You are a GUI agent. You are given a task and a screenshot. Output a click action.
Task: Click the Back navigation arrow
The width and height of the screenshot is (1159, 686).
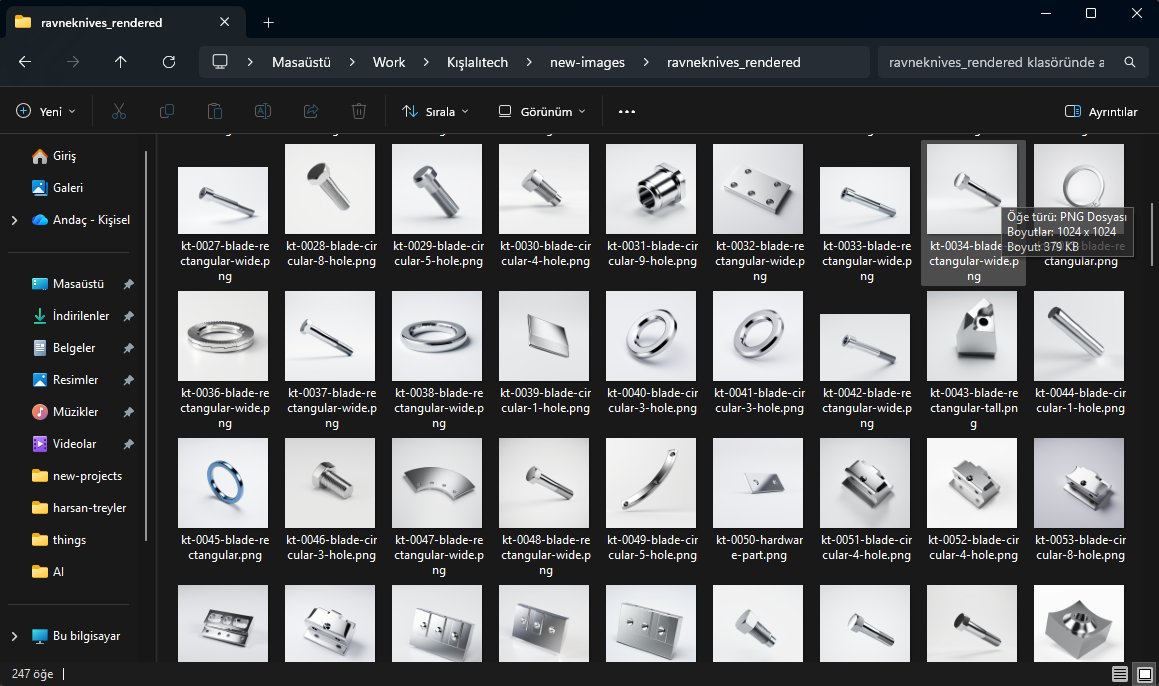pyautogui.click(x=24, y=62)
